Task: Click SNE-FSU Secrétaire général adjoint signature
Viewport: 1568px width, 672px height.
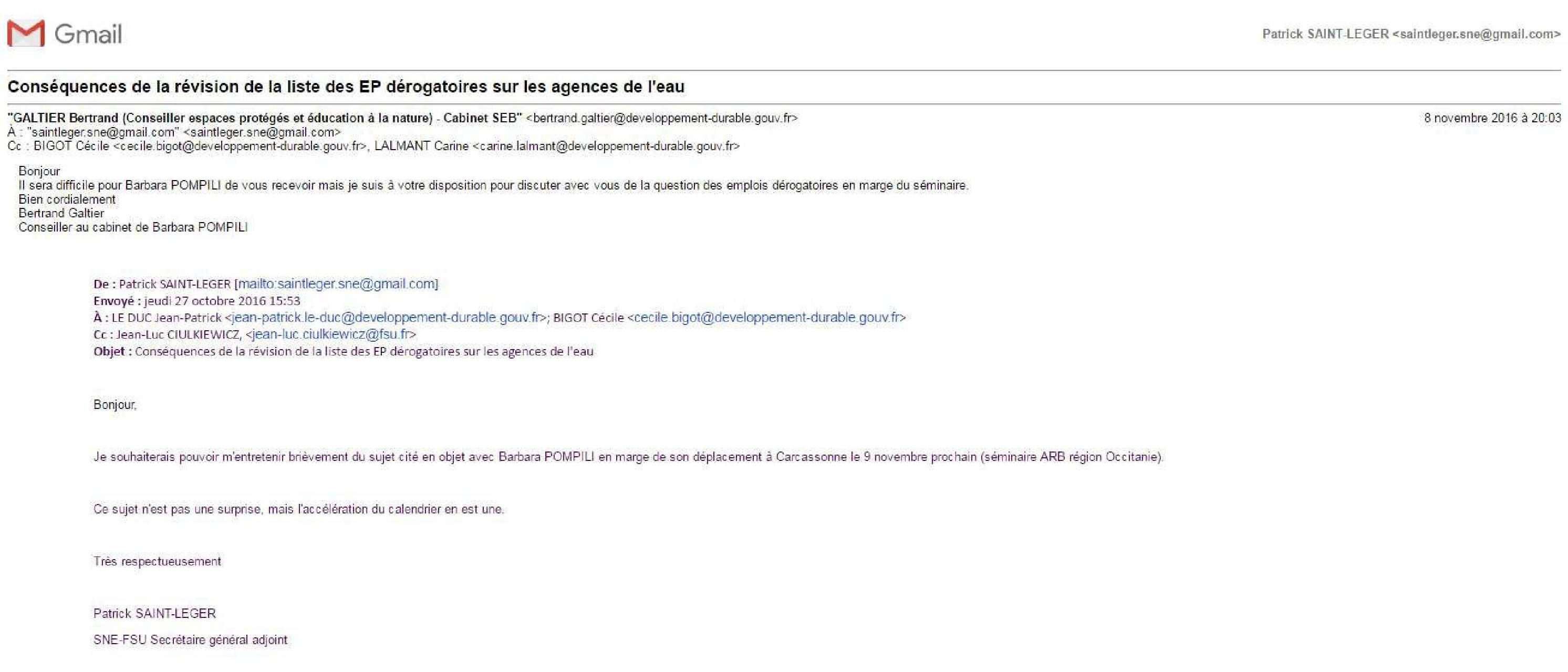Action: click(190, 640)
